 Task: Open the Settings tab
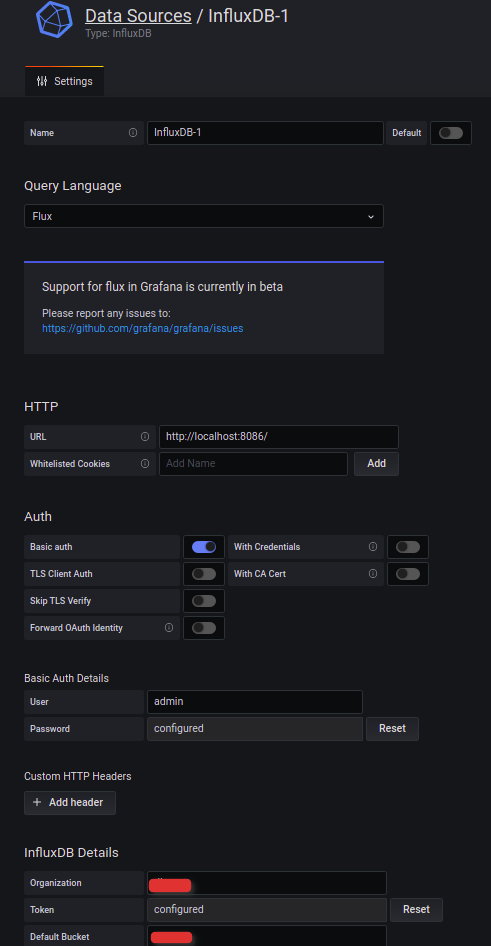point(65,81)
